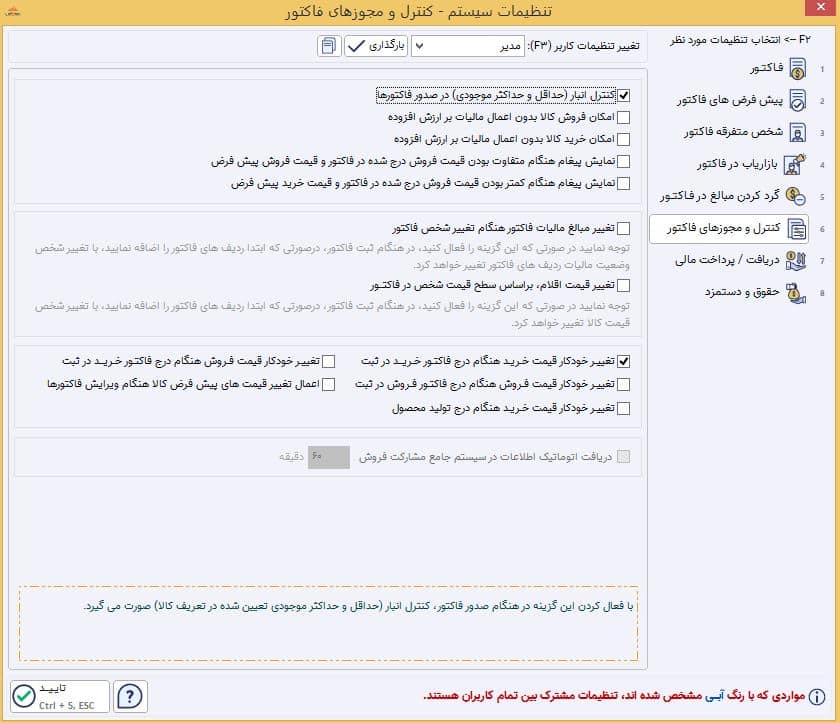Uncheck کنترل انبار در صدور فاکتورها
This screenshot has width=840, height=723.
pyautogui.click(x=624, y=95)
